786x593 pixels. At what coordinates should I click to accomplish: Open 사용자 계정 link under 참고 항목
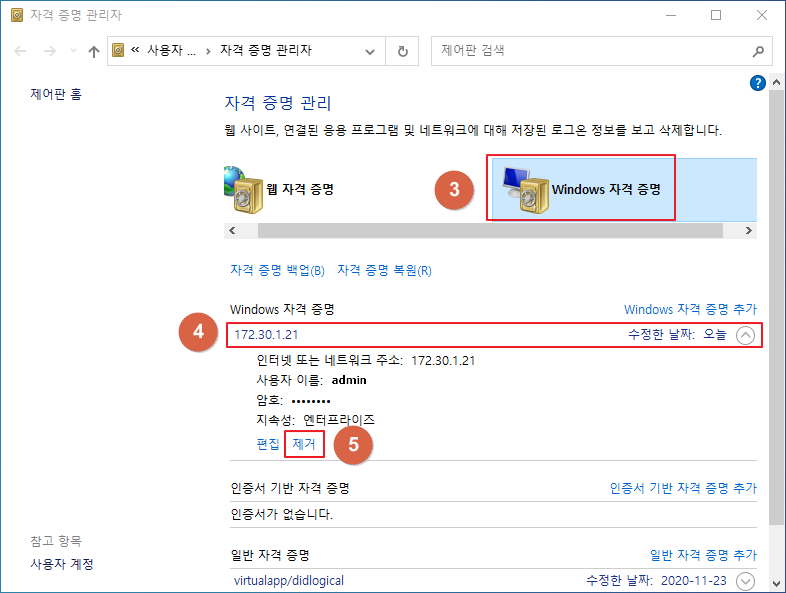tap(62, 564)
